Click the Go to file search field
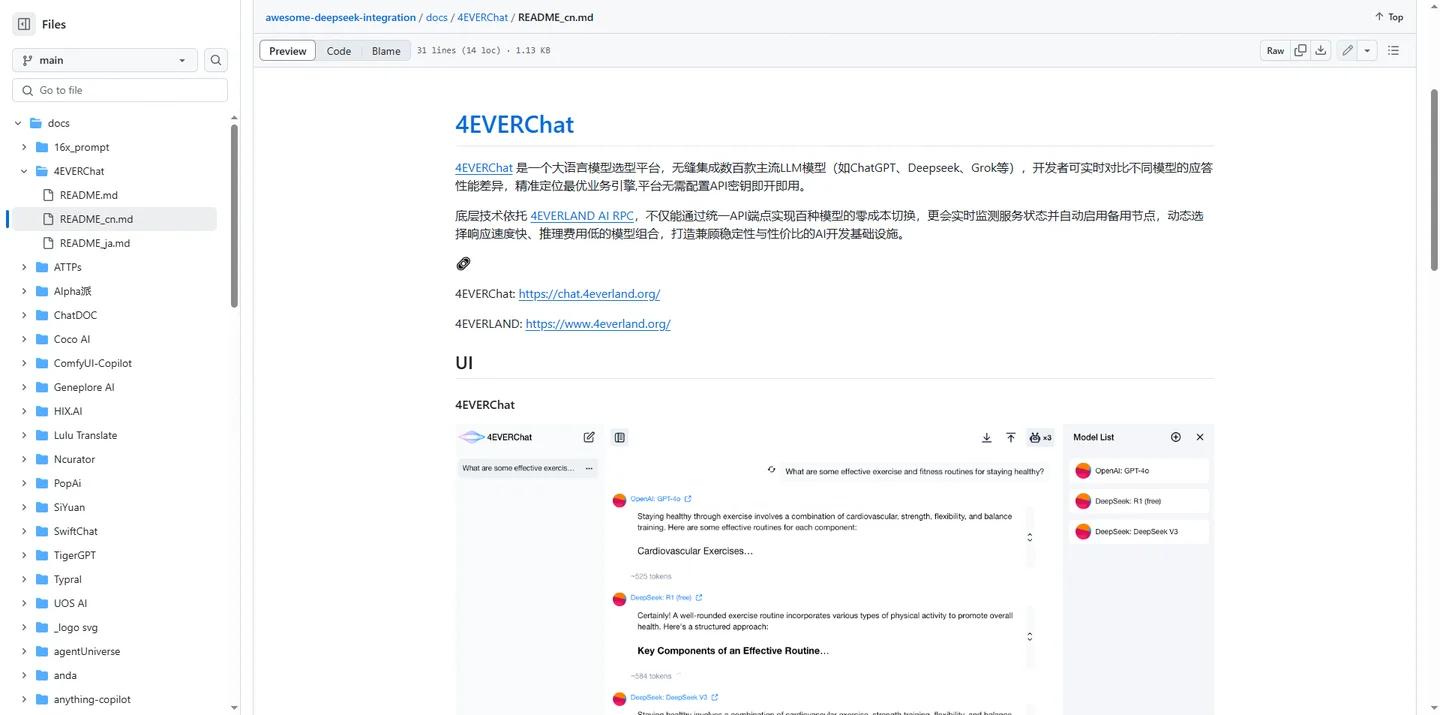 (x=120, y=90)
